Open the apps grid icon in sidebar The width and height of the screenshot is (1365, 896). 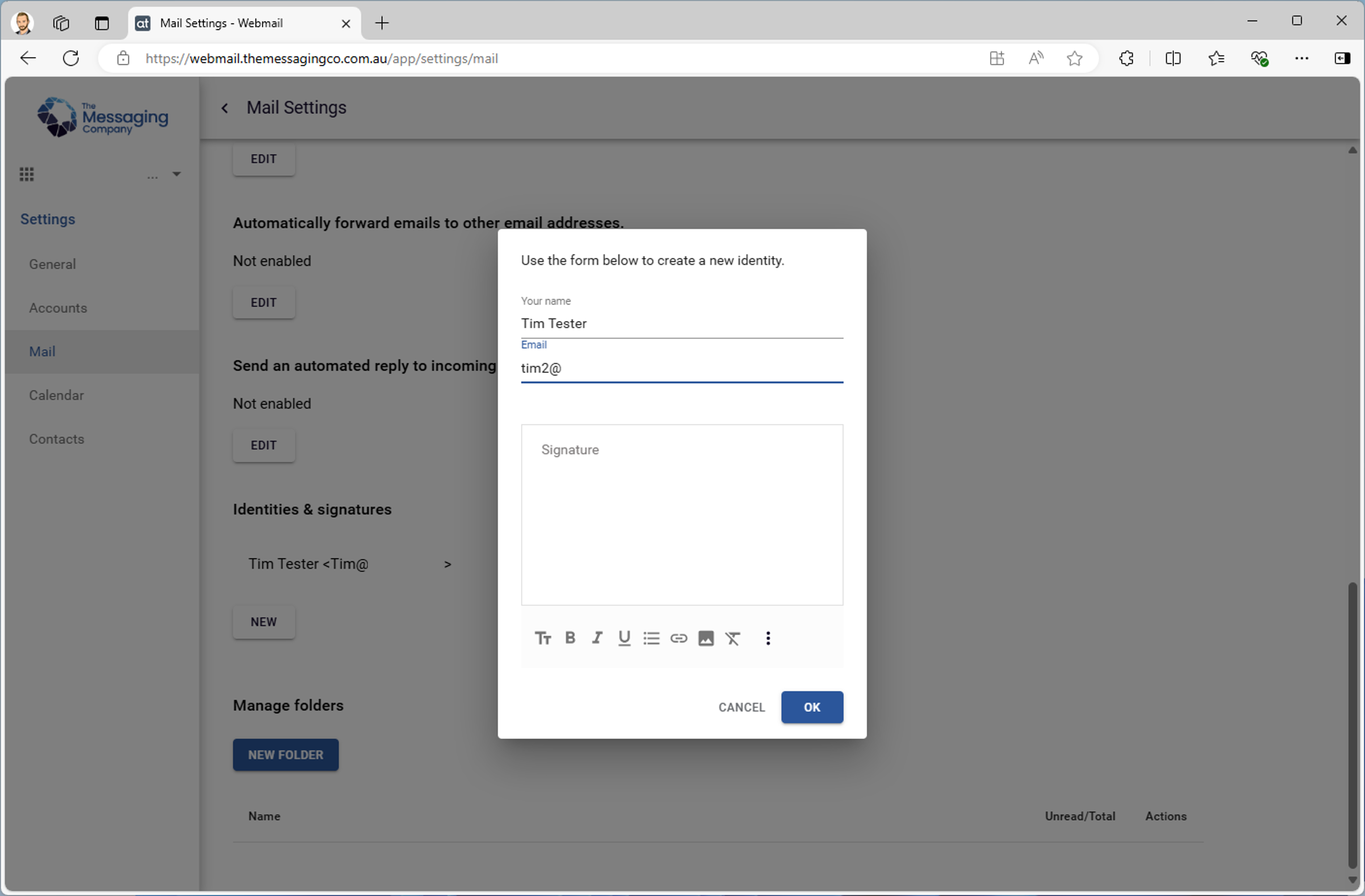pos(26,174)
